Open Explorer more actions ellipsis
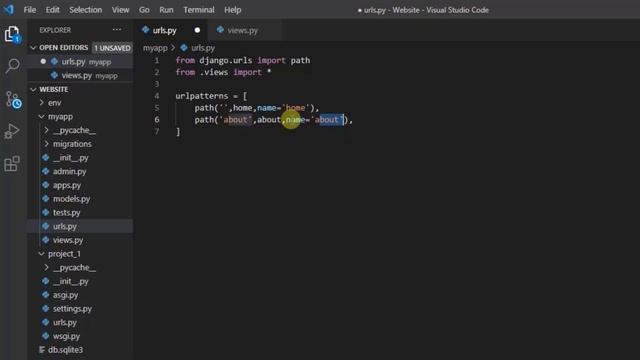Image resolution: width=640 pixels, height=360 pixels. point(117,30)
